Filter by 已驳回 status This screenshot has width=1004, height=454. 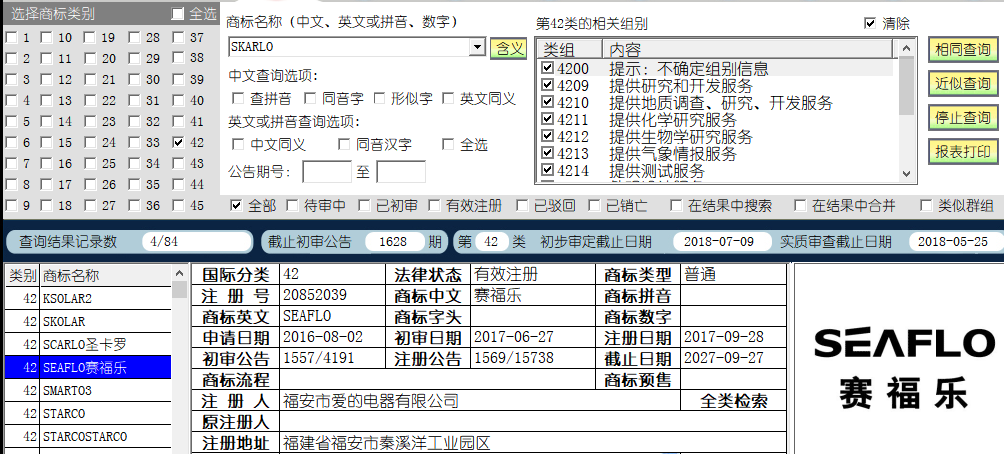[x=522, y=206]
